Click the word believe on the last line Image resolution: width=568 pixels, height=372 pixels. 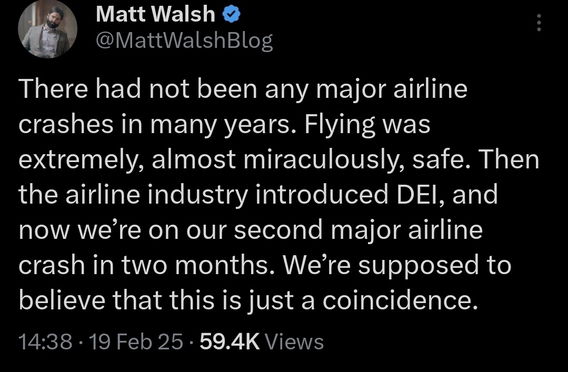tap(62, 300)
